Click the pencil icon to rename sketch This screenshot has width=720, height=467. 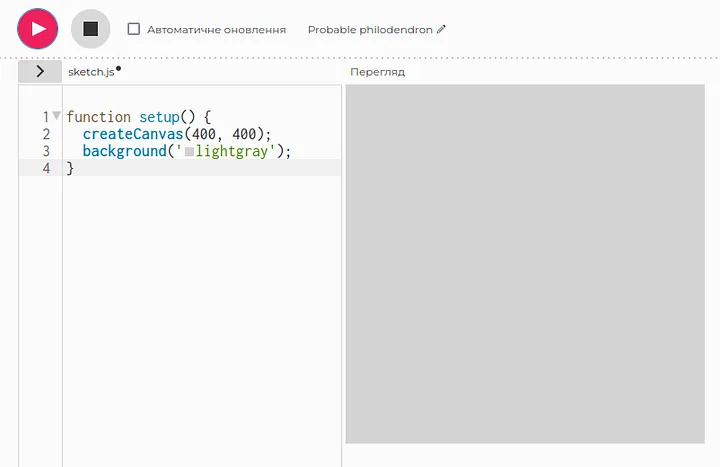pos(442,29)
